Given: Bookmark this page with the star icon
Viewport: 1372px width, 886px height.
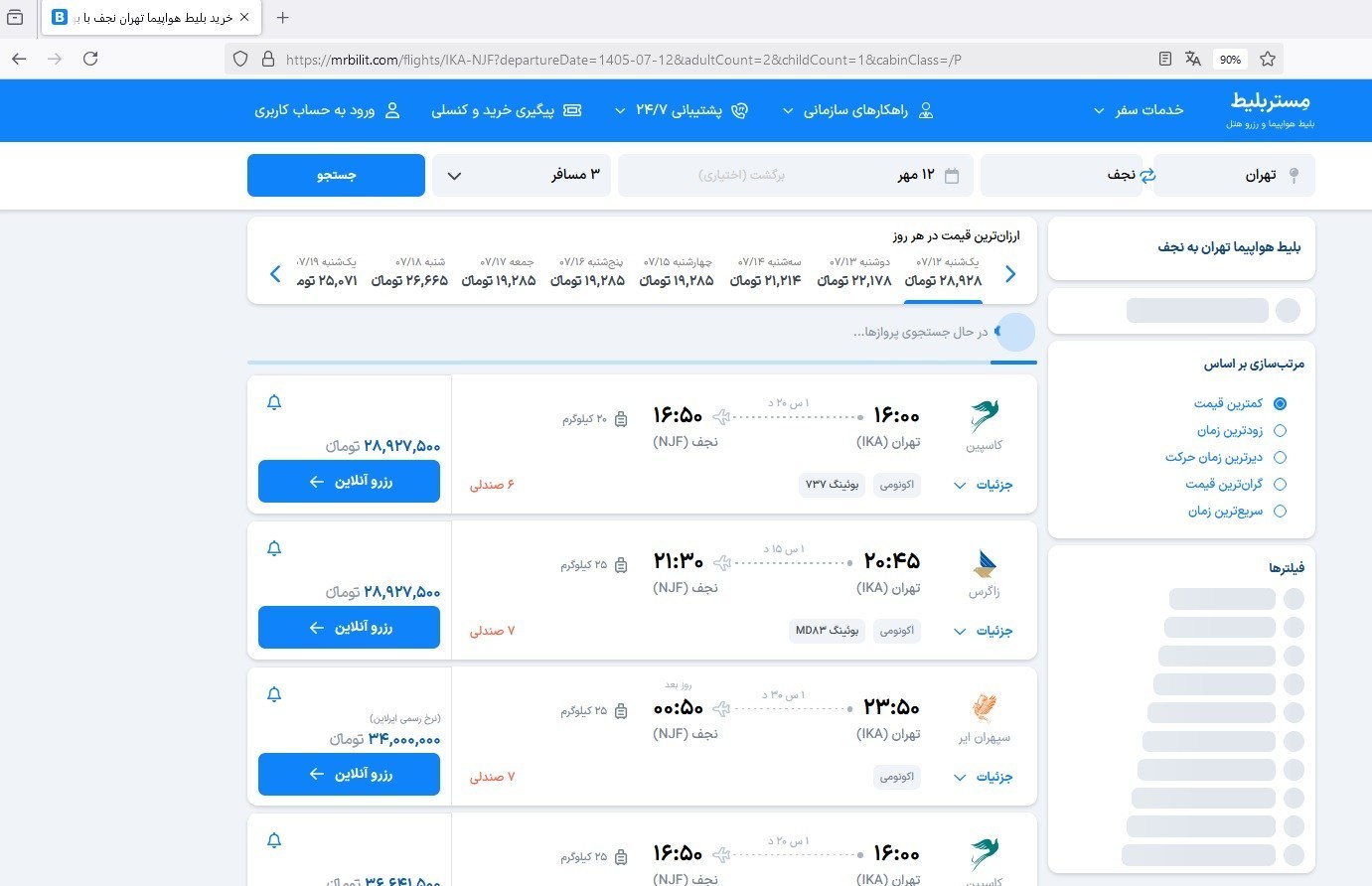Looking at the screenshot, I should tap(1267, 59).
